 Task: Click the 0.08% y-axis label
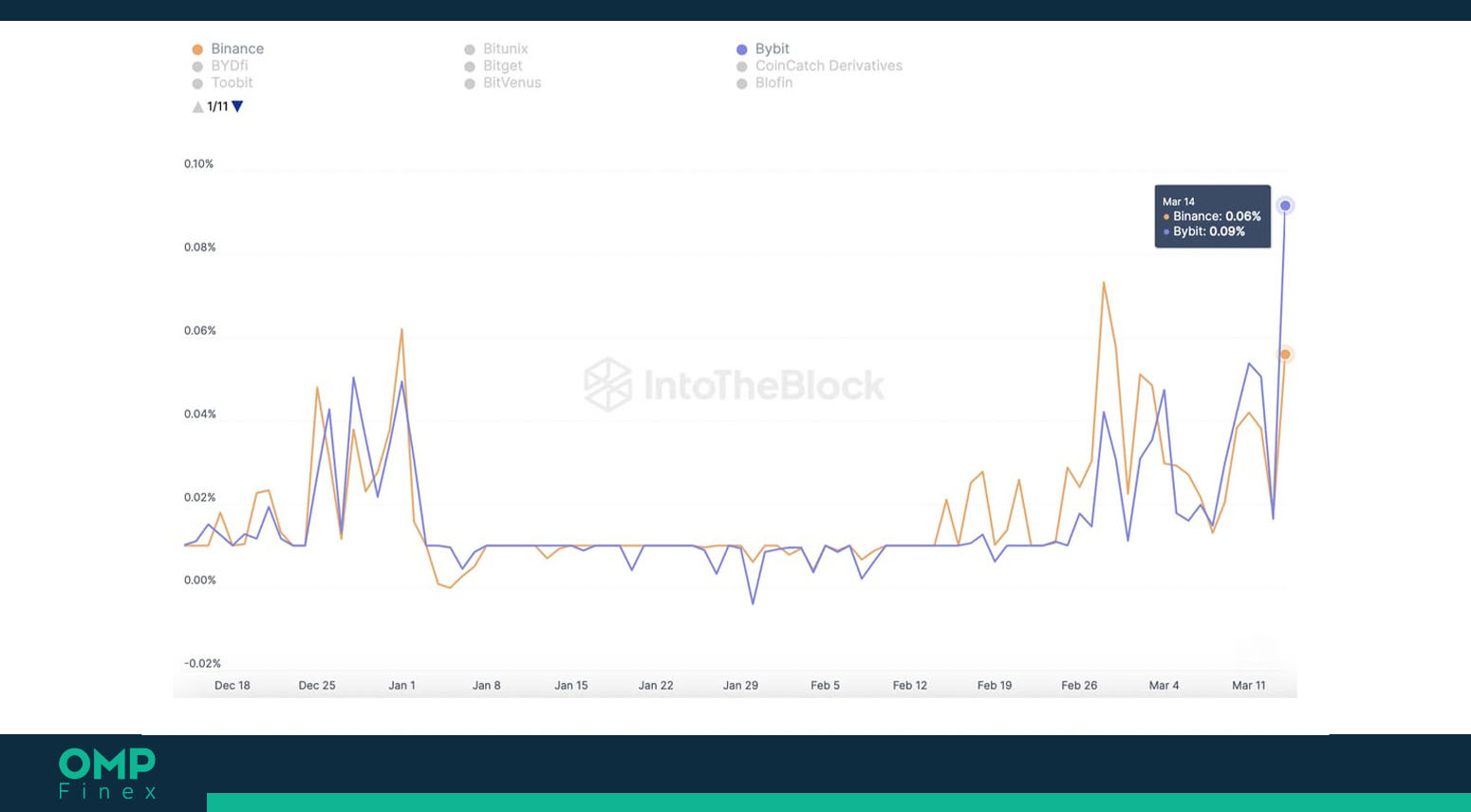tap(199, 248)
